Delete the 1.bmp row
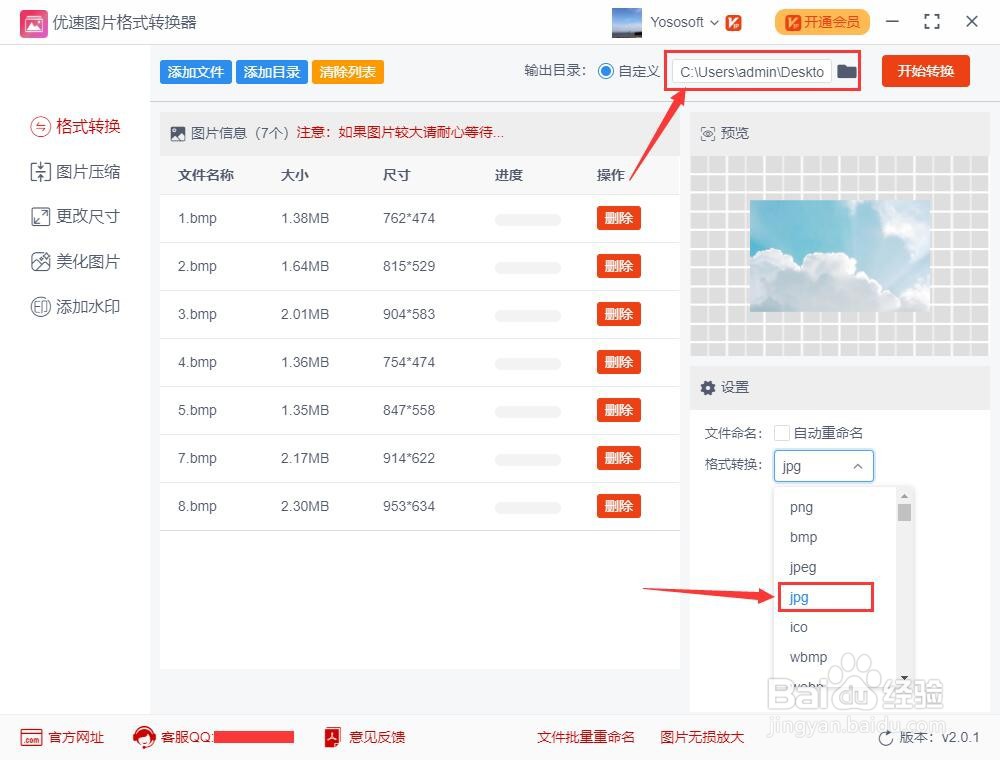The image size is (1000, 760). [619, 218]
